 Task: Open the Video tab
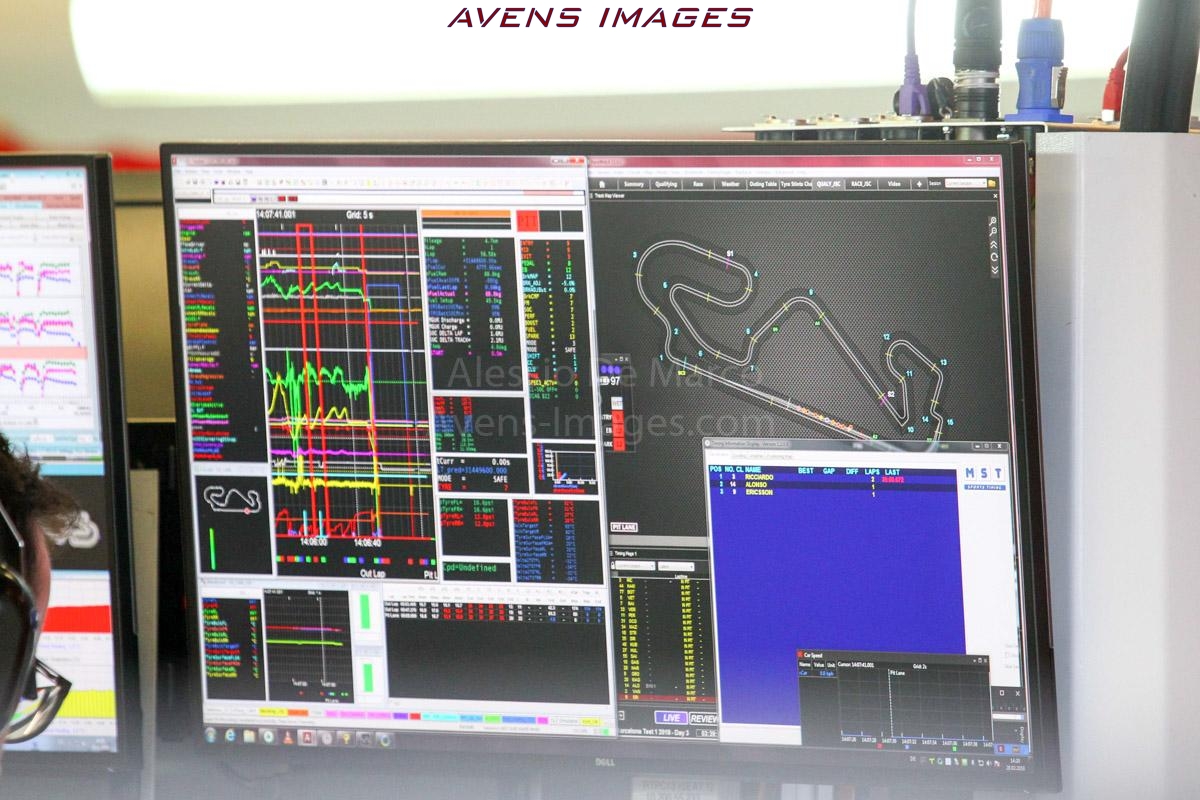(894, 184)
